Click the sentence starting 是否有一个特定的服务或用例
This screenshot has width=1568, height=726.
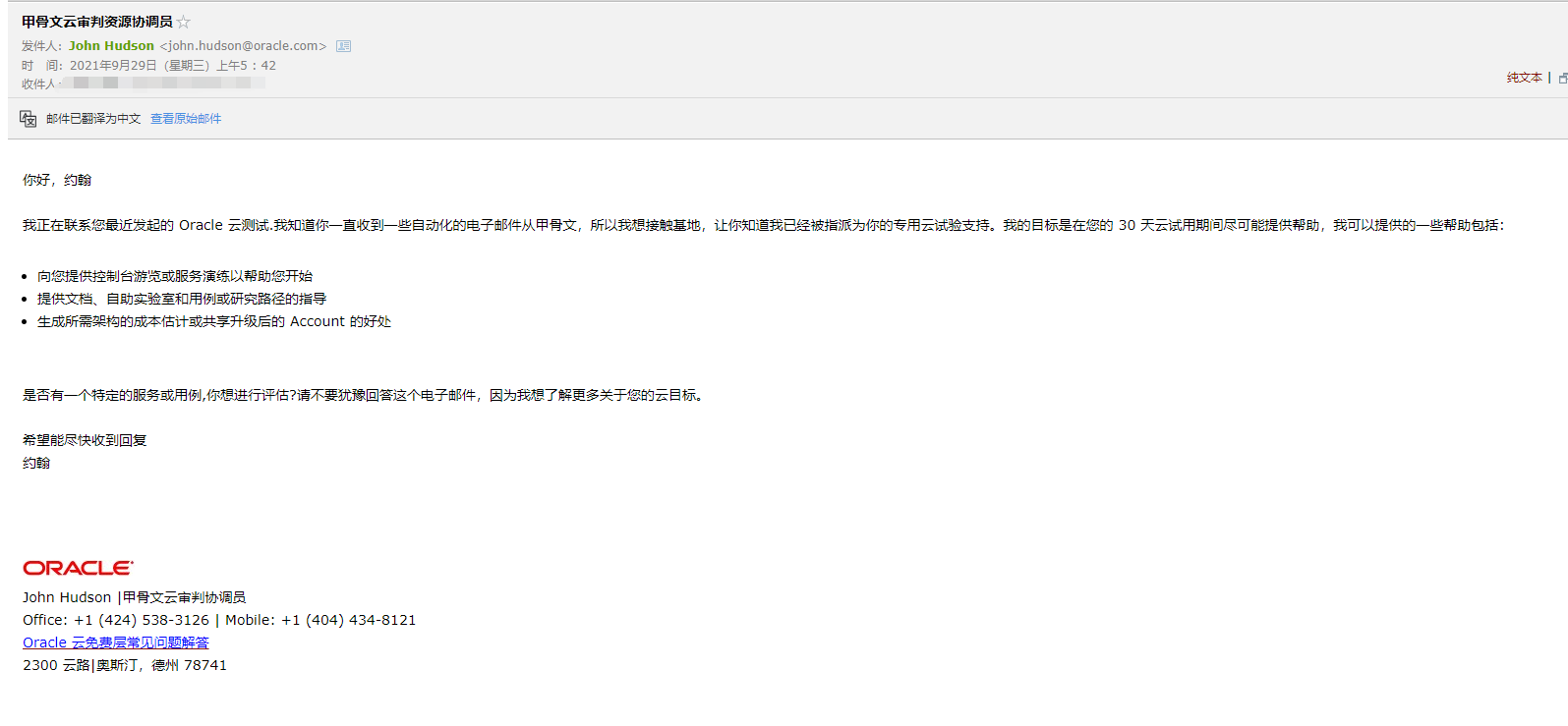tap(365, 395)
